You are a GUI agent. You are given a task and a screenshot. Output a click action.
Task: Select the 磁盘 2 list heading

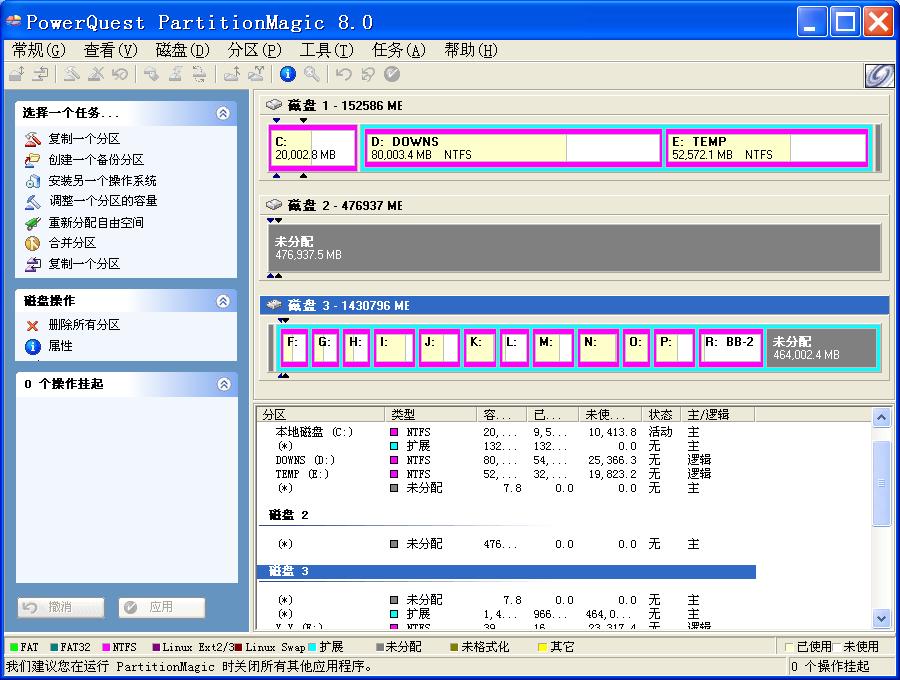(x=289, y=515)
